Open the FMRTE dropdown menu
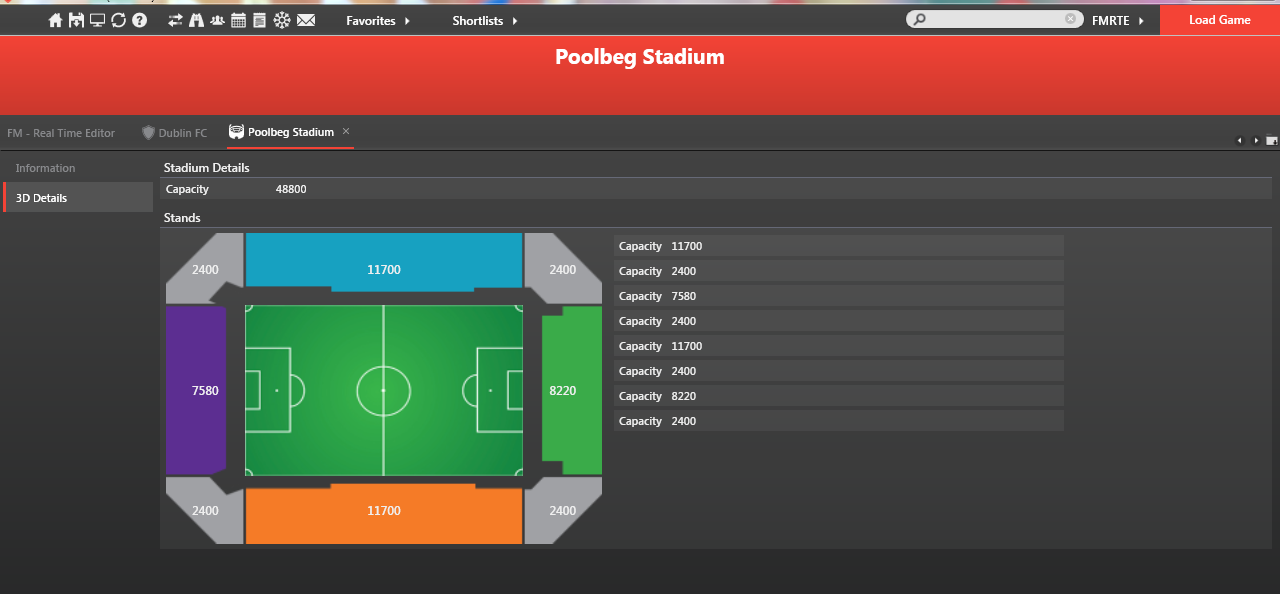Image resolution: width=1280 pixels, height=594 pixels. pos(1118,20)
